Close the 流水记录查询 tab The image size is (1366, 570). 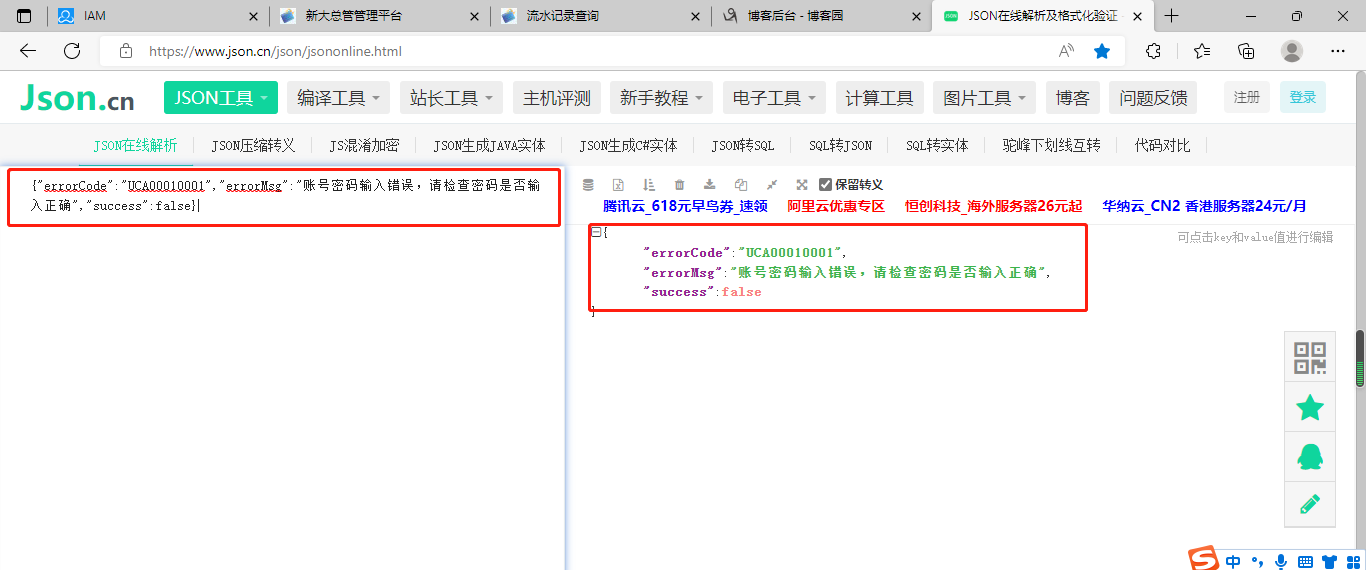pyautogui.click(x=695, y=16)
